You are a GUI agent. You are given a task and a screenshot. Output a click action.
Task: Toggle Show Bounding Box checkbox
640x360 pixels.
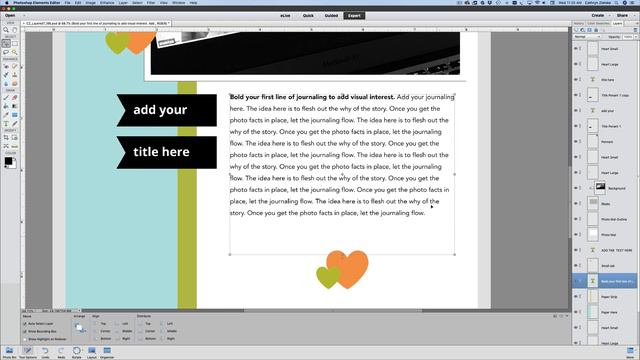point(25,331)
